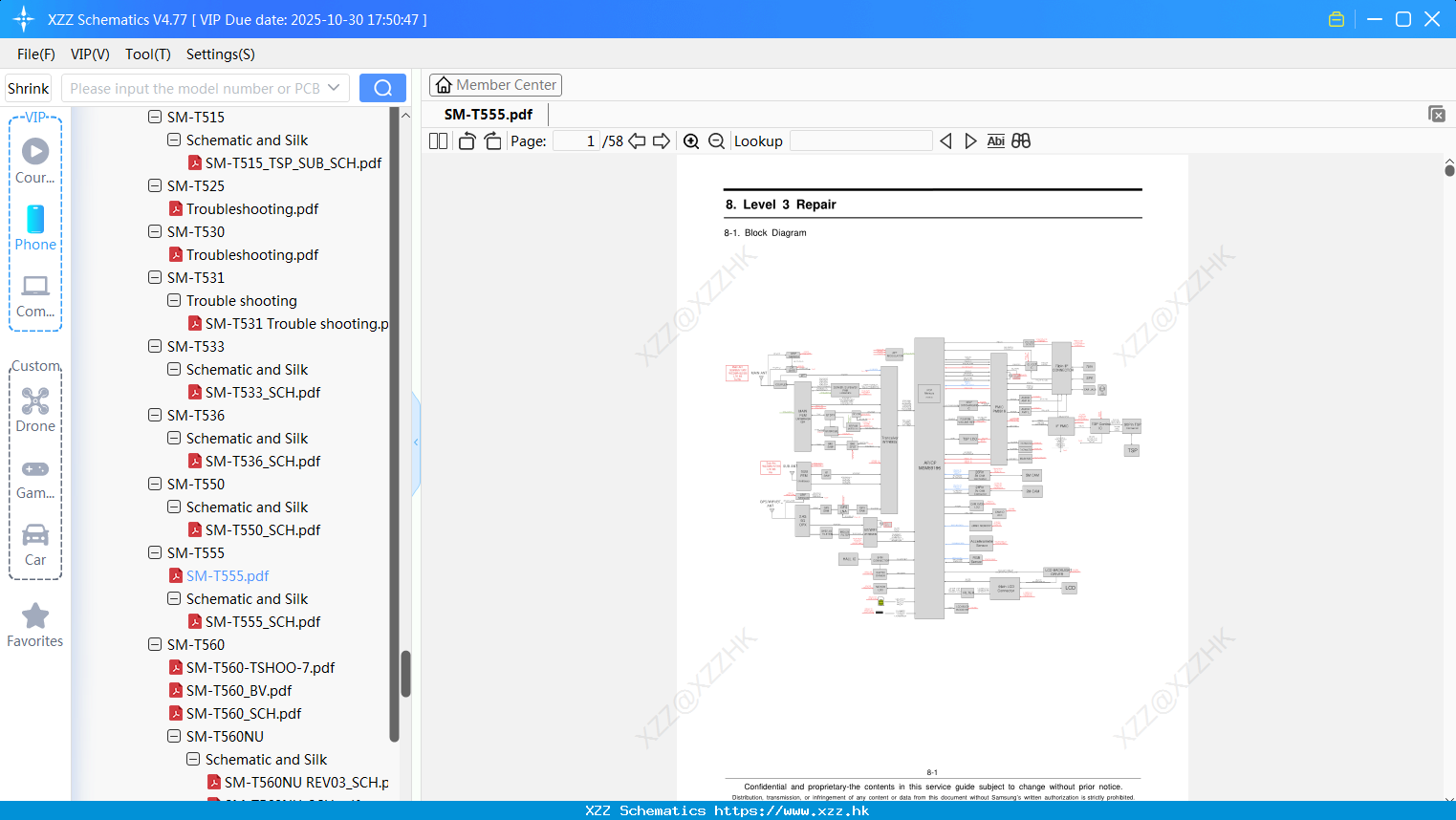Zoom in on the PDF
The image size is (1456, 820).
pos(691,140)
